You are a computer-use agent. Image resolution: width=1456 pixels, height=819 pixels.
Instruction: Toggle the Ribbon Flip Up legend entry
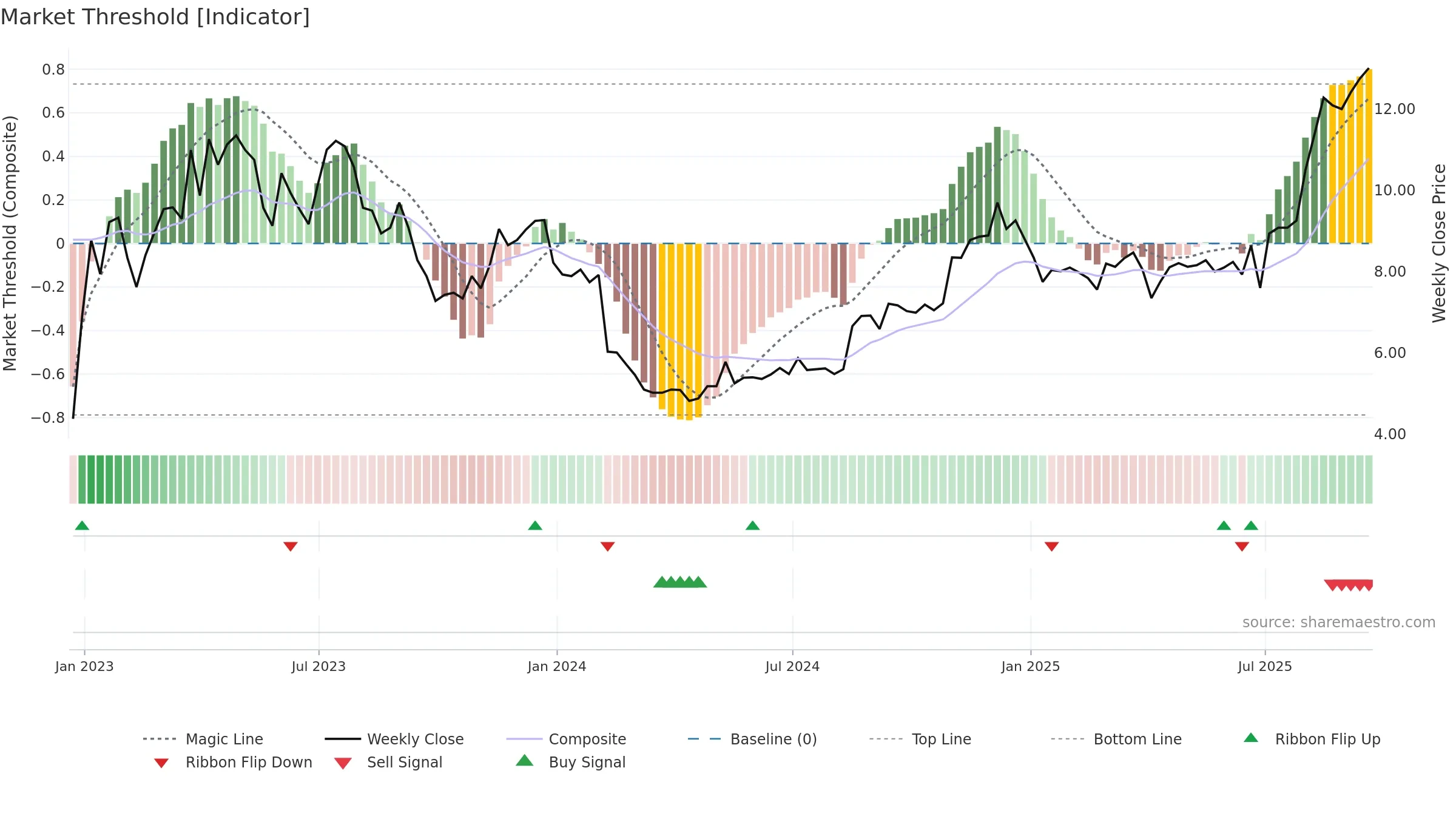pos(1312,739)
